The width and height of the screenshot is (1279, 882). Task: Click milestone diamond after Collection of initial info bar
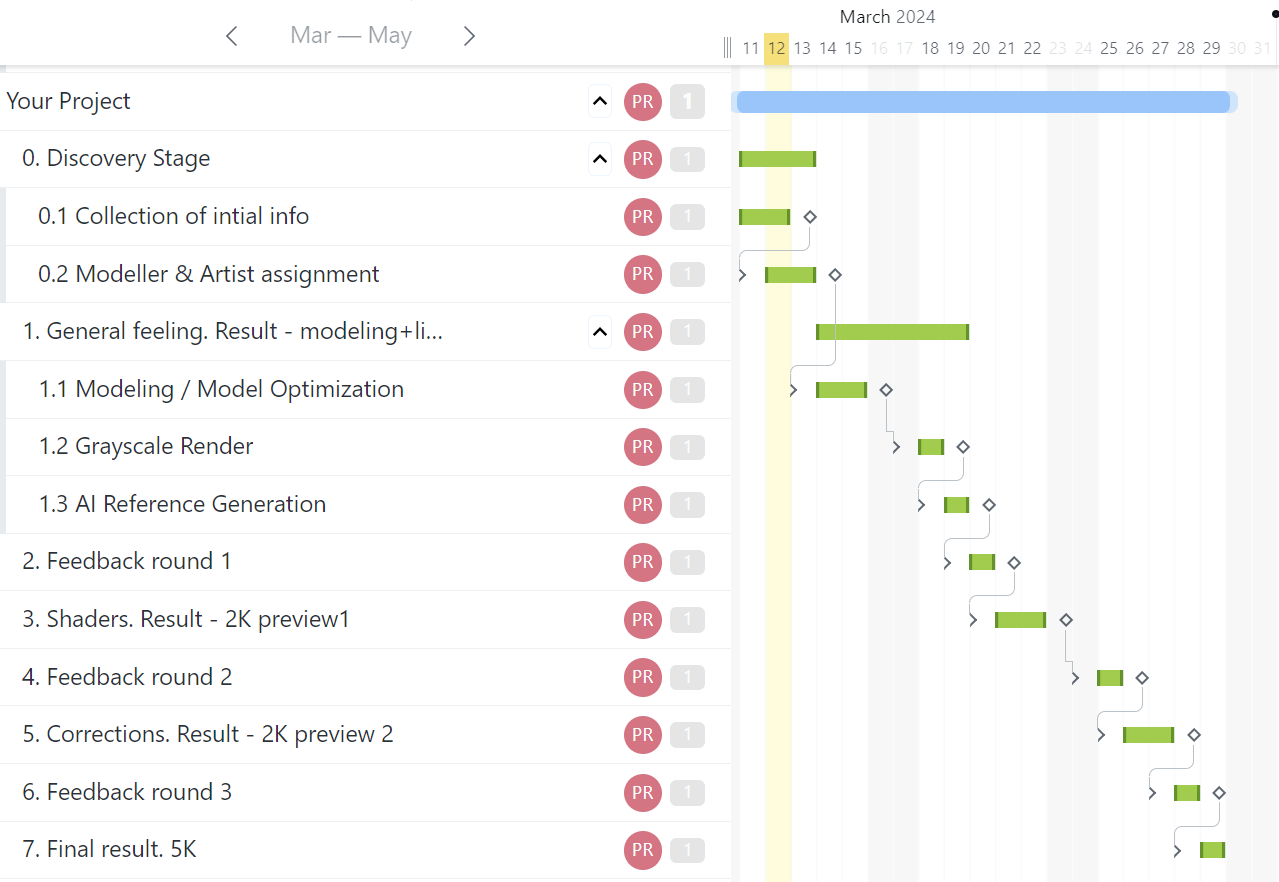coord(810,217)
